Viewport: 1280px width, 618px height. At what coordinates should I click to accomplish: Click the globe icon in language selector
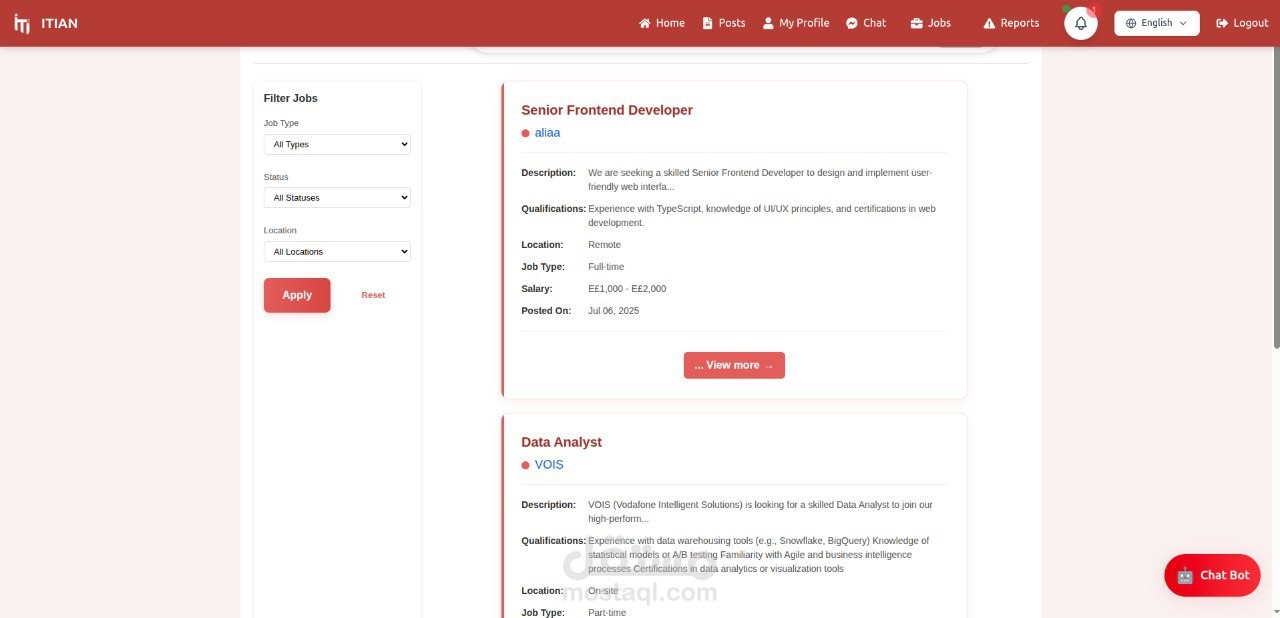tap(1131, 23)
